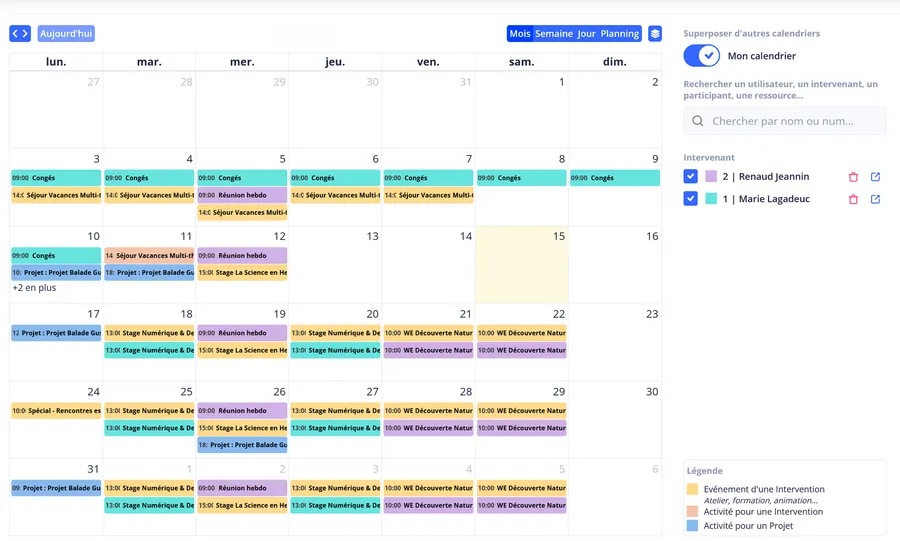Select the empty day 13 cell

tap(335, 264)
